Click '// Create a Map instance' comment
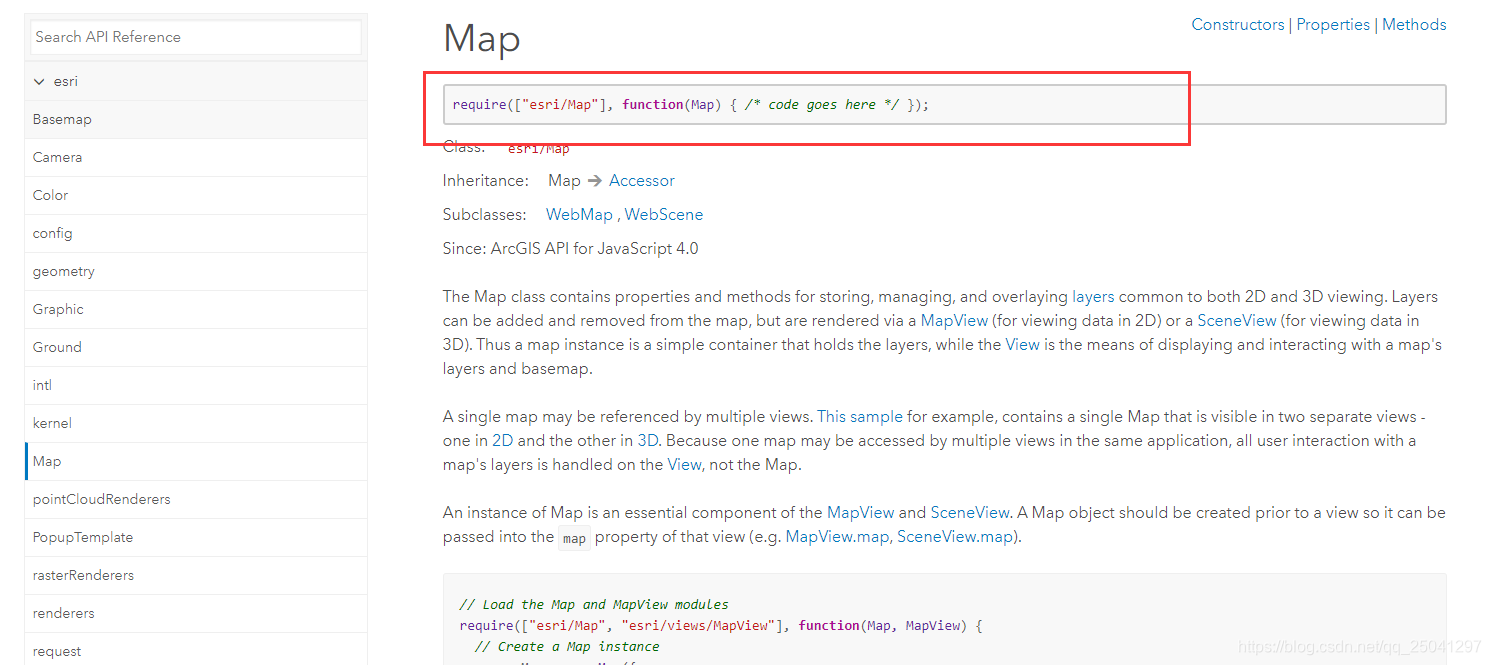Viewport: 1491px width, 665px height. coord(567,647)
